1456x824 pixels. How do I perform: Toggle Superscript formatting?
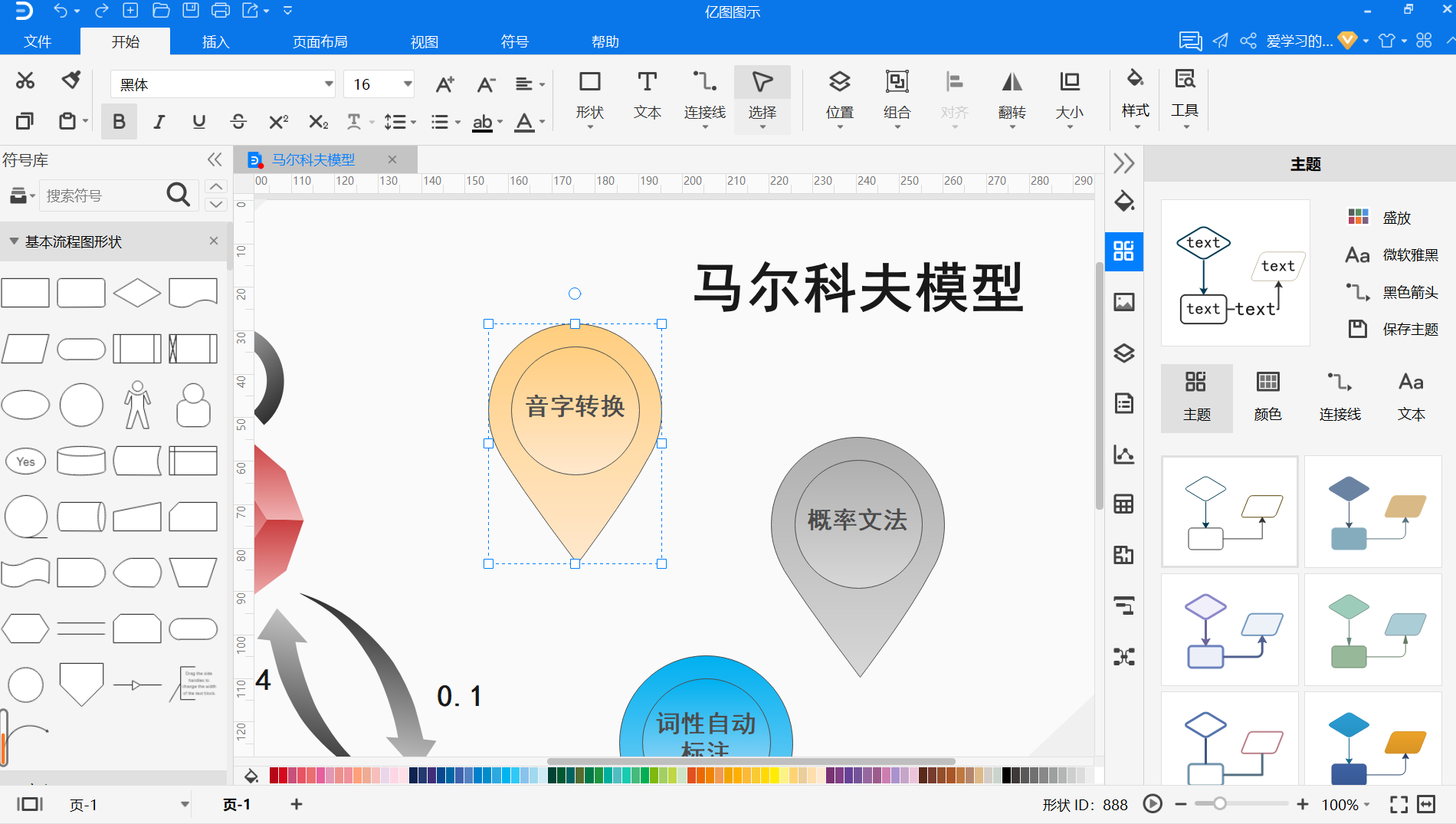(x=279, y=122)
